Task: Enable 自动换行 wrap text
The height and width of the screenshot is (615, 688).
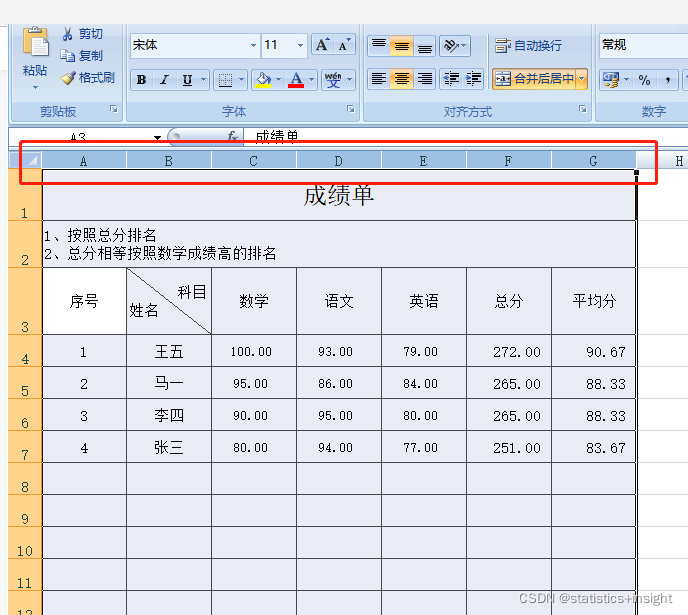Action: [x=528, y=45]
